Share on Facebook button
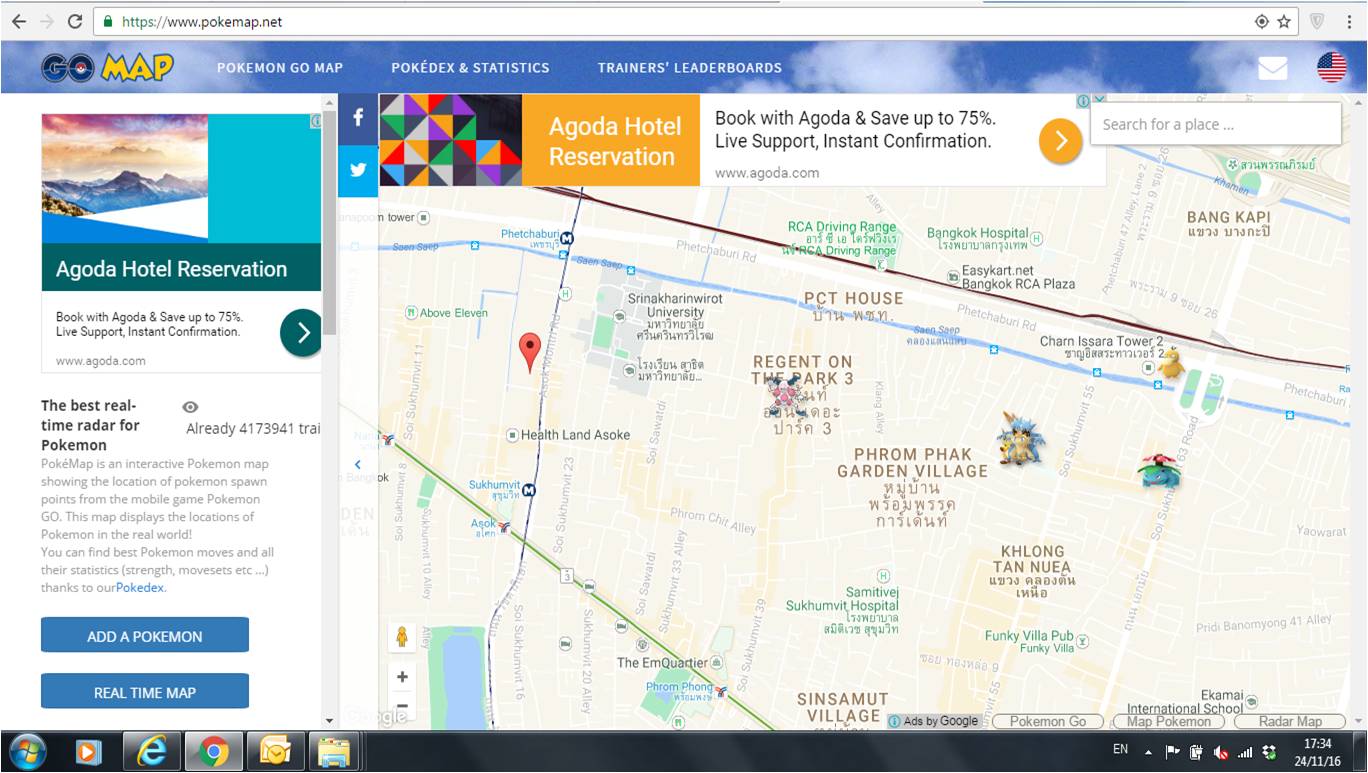This screenshot has width=1368, height=773. [x=358, y=119]
